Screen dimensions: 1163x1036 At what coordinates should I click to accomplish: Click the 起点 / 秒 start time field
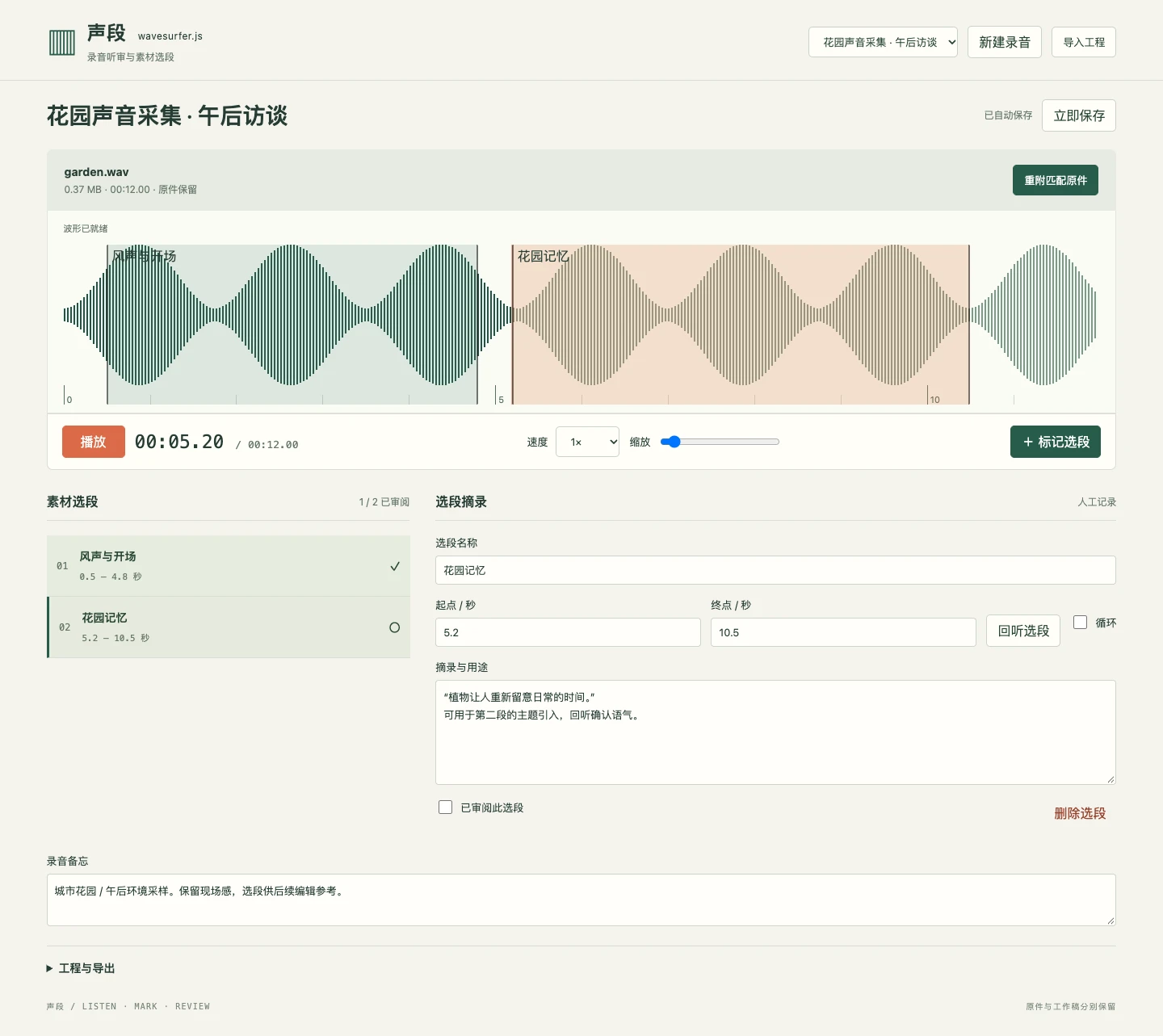coord(568,632)
